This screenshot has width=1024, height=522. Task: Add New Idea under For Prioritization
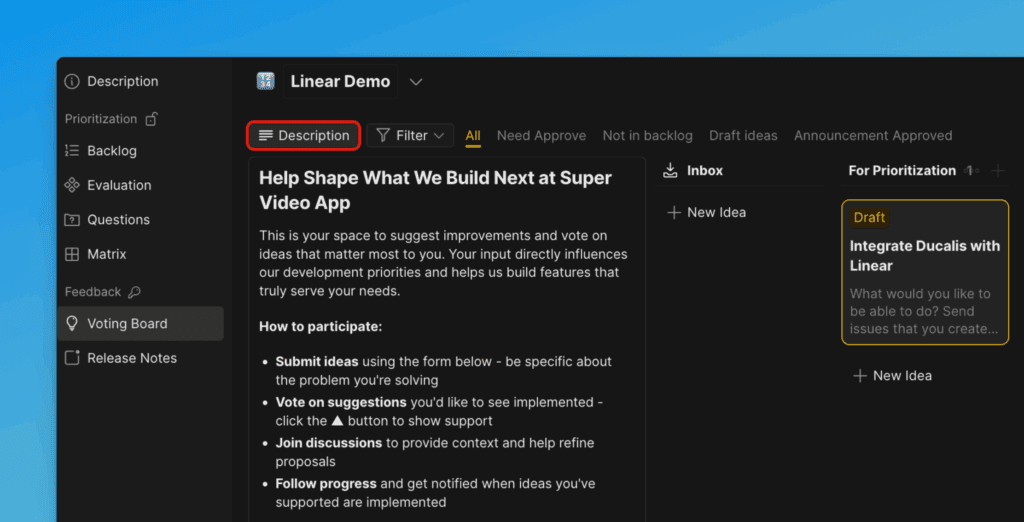coord(892,376)
